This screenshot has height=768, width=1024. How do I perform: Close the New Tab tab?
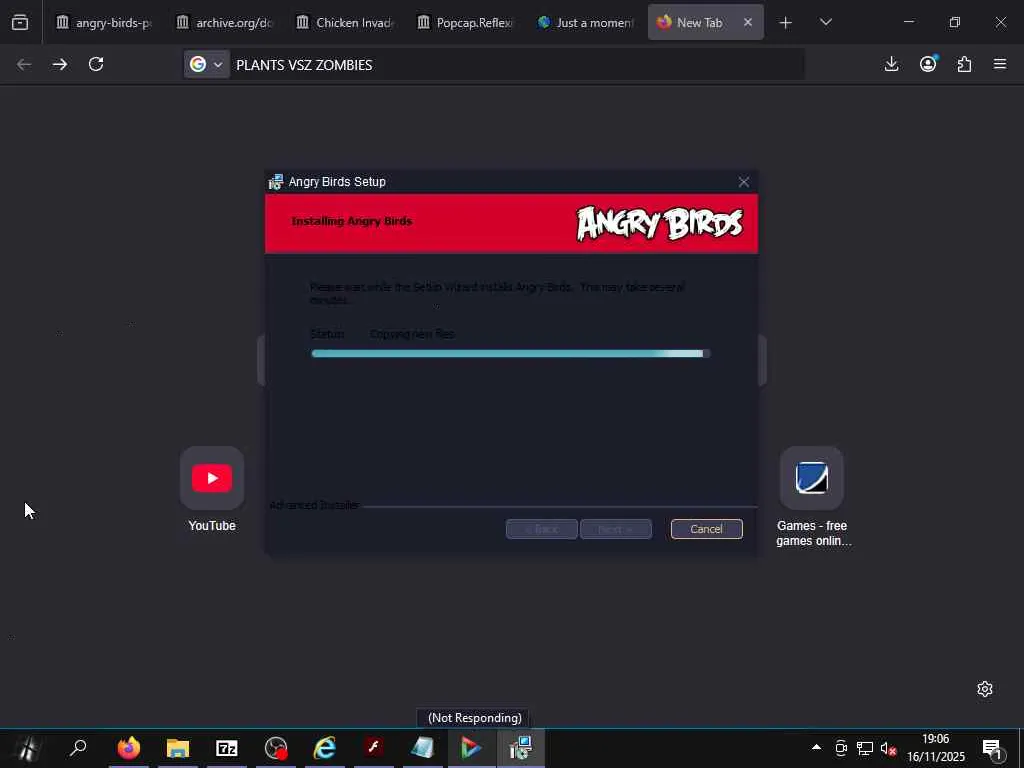tap(748, 23)
